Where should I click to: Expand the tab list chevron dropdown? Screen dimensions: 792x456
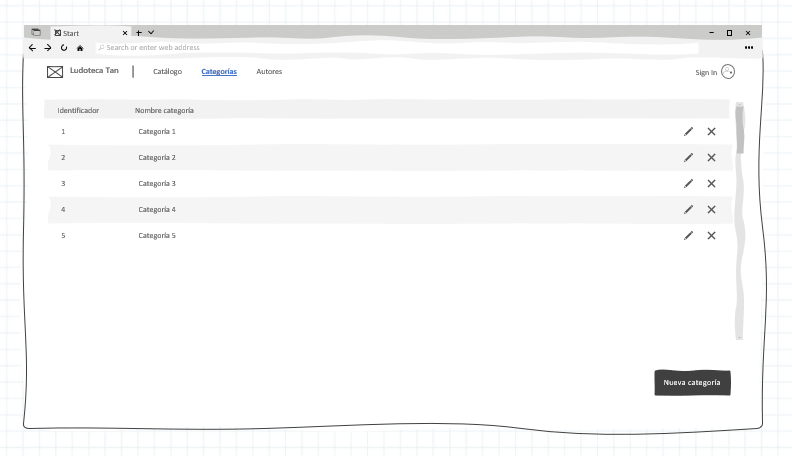tap(151, 33)
